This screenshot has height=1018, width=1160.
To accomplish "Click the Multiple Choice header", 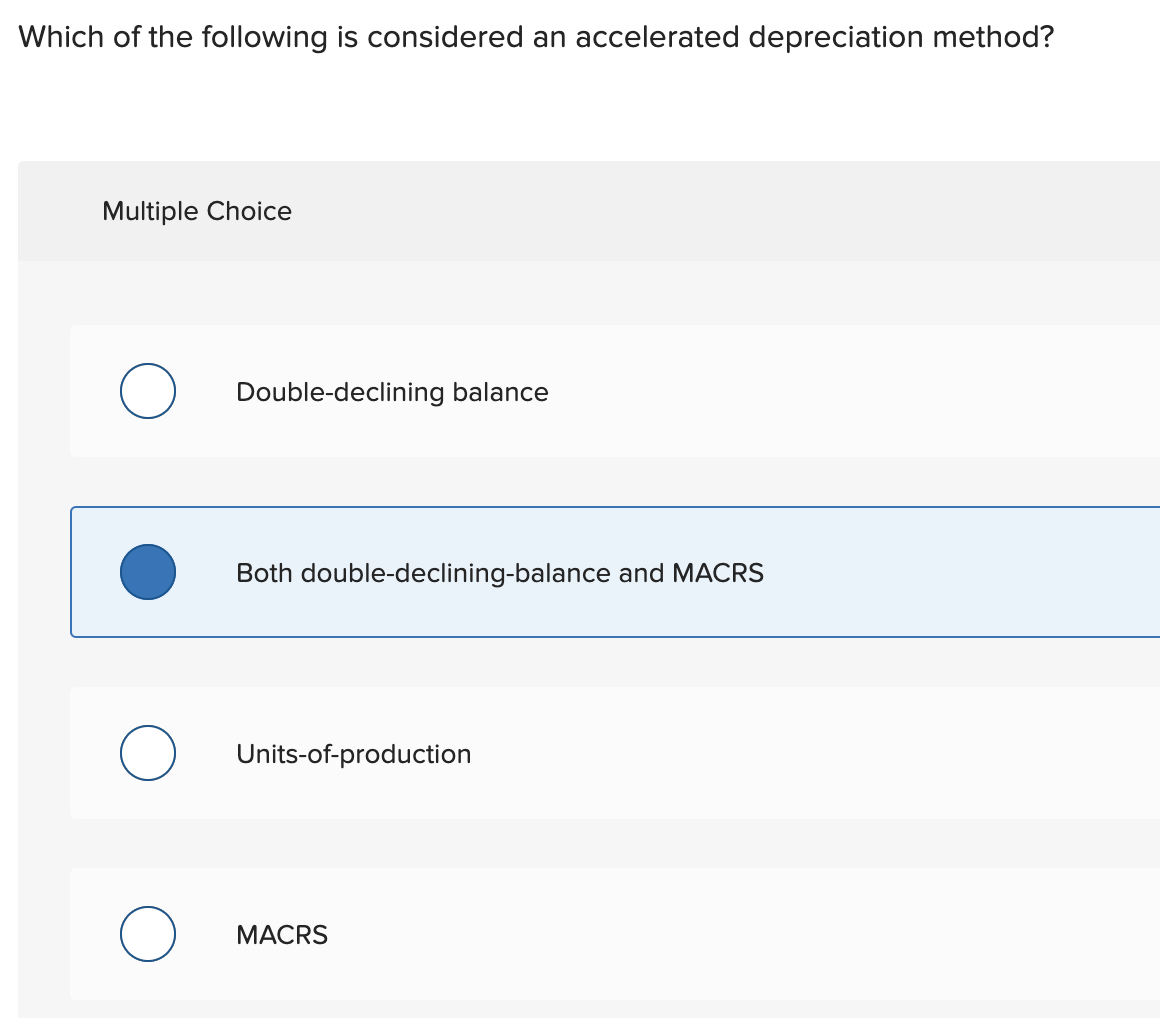I will pyautogui.click(x=197, y=211).
